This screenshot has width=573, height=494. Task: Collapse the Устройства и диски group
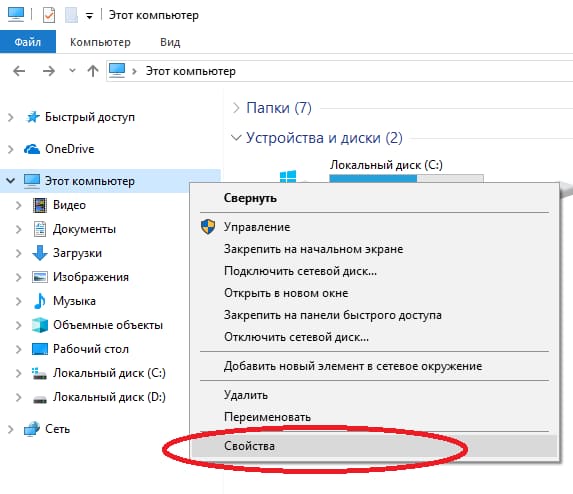tap(236, 138)
